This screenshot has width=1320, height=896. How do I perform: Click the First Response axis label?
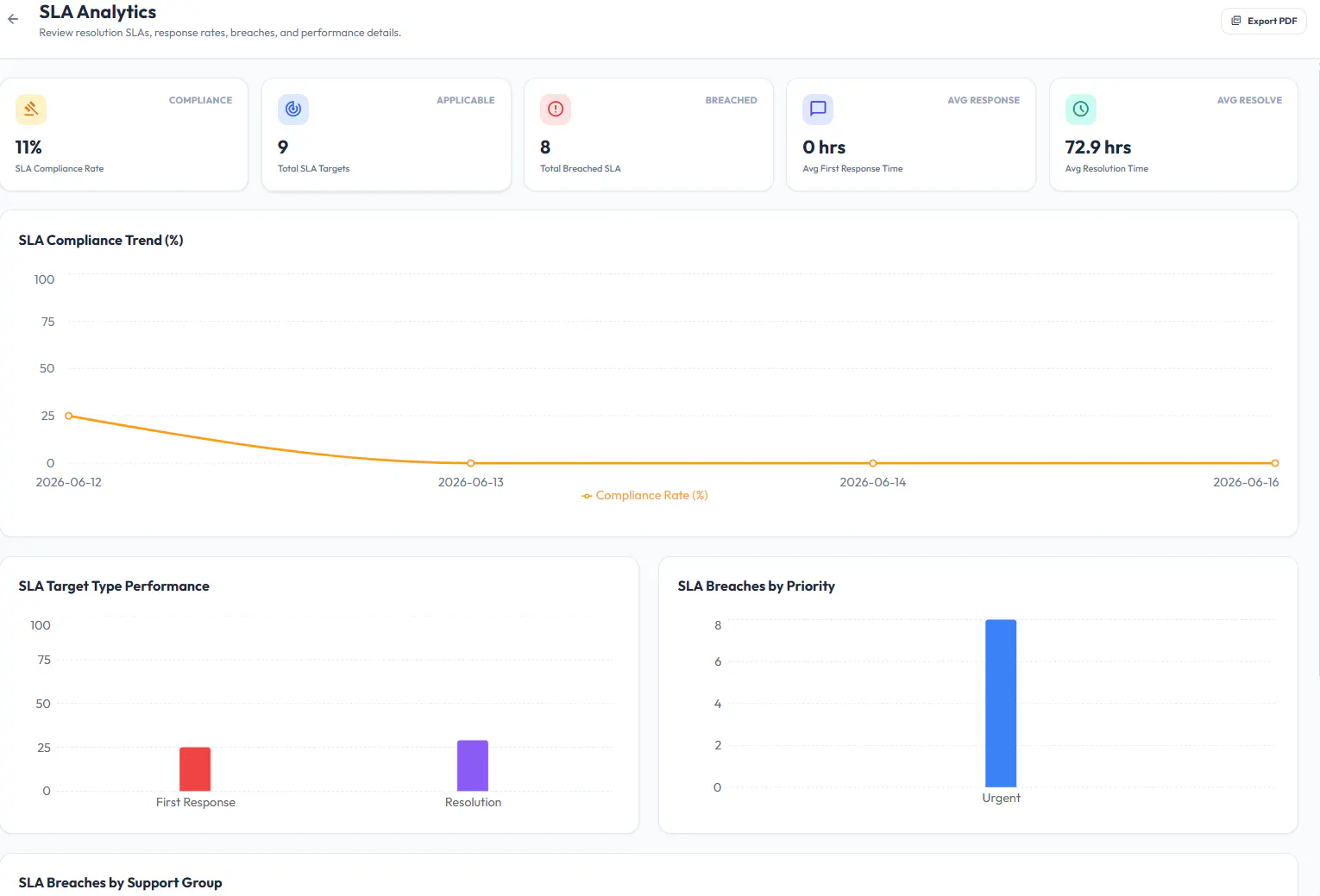[x=196, y=803]
